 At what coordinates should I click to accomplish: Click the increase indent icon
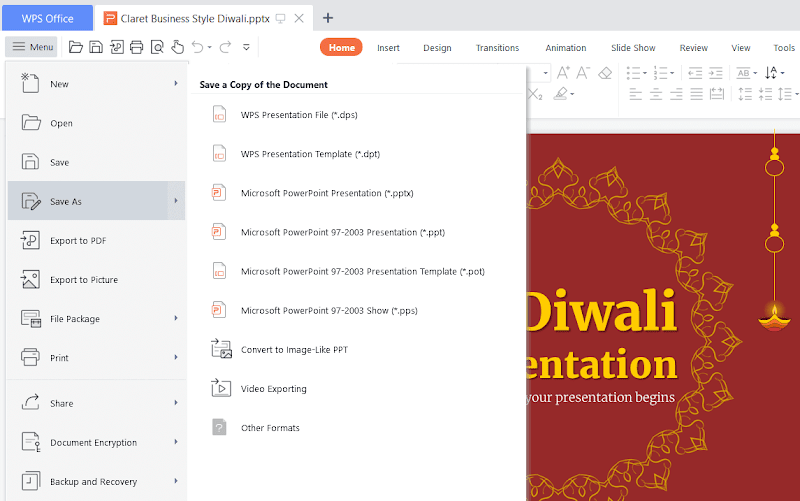pos(716,73)
